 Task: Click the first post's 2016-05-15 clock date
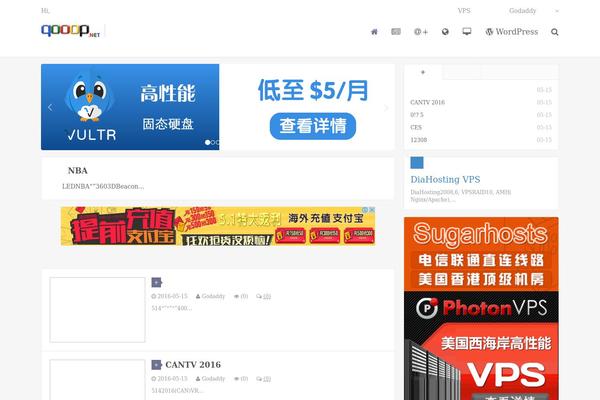coord(169,296)
